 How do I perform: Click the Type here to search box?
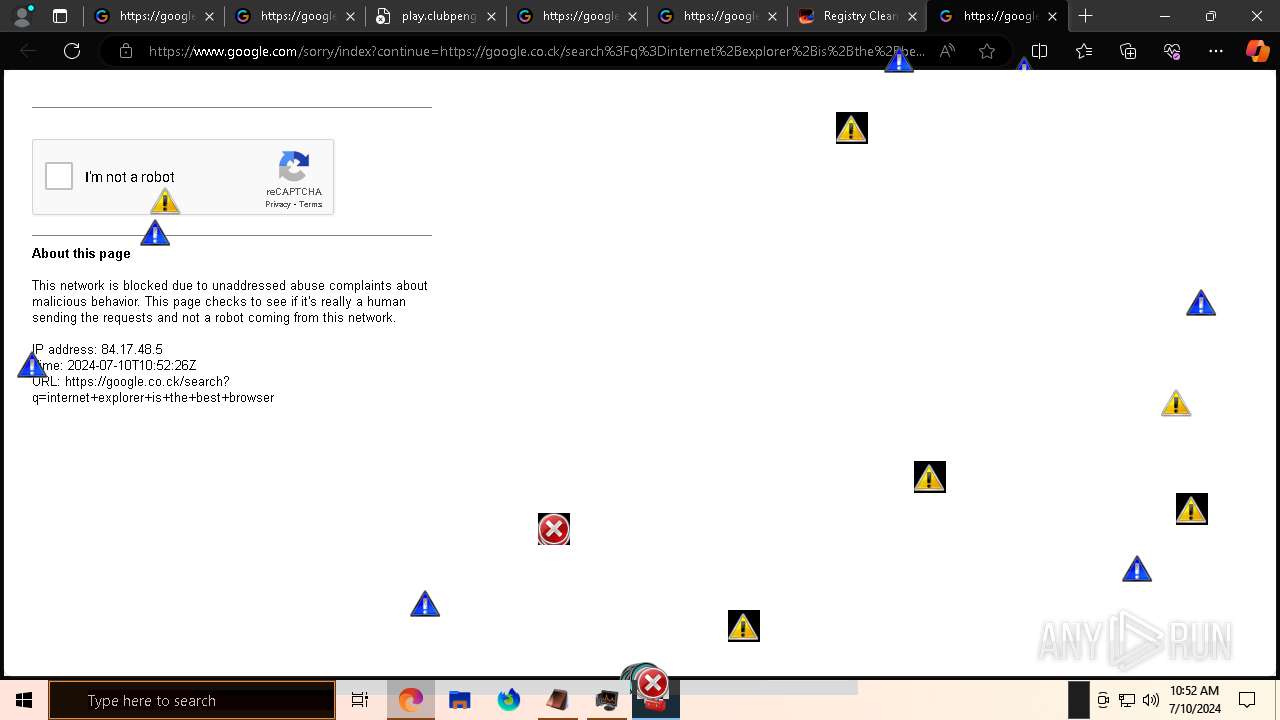192,700
